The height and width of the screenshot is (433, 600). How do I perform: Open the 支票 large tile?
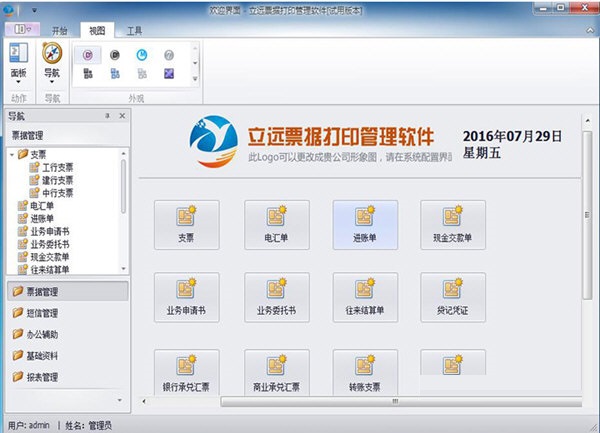(187, 225)
